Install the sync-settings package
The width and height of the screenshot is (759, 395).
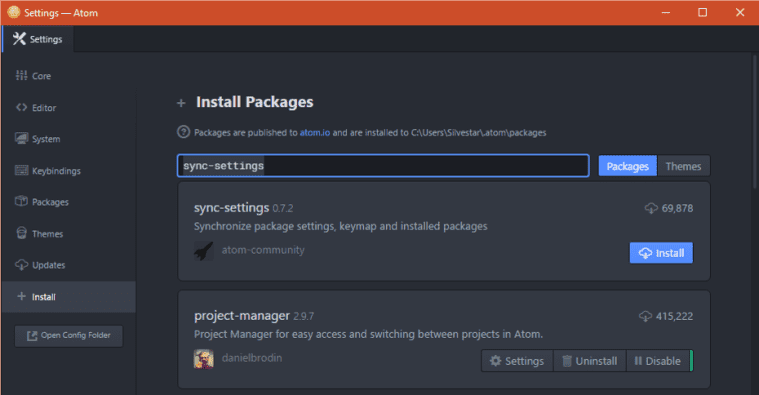(661, 253)
